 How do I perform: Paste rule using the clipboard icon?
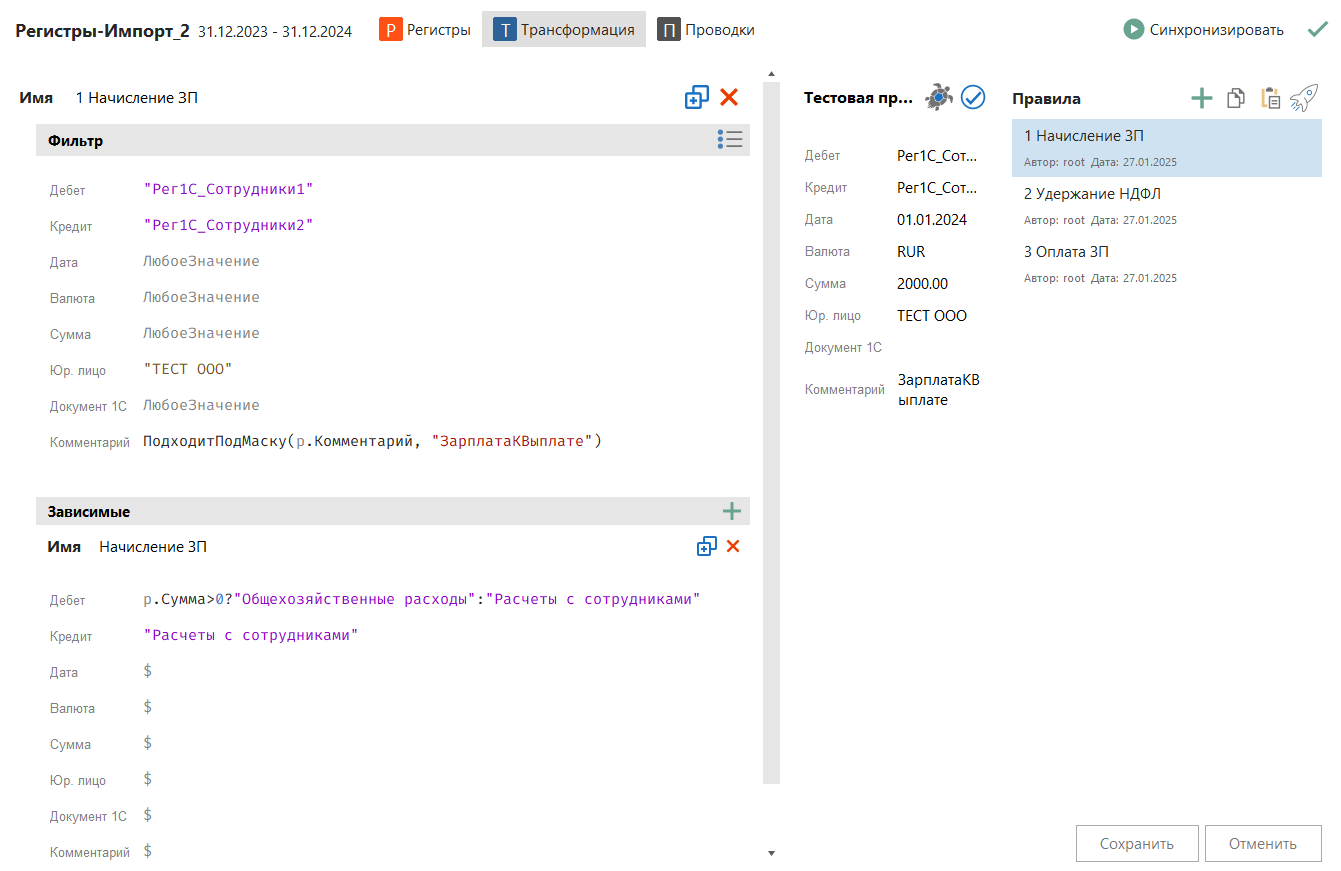(1270, 98)
